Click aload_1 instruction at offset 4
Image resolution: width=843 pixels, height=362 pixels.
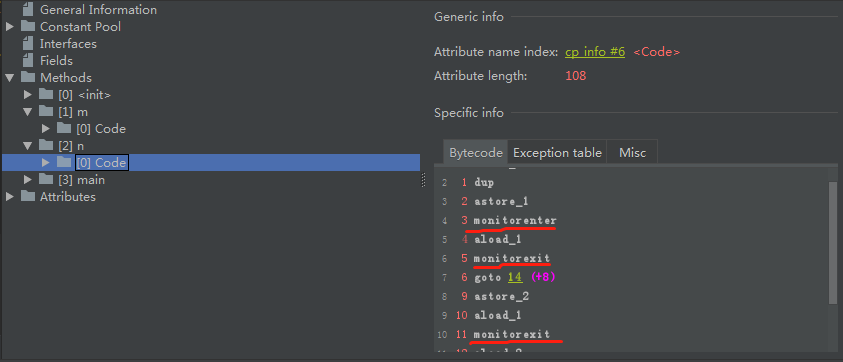(498, 239)
